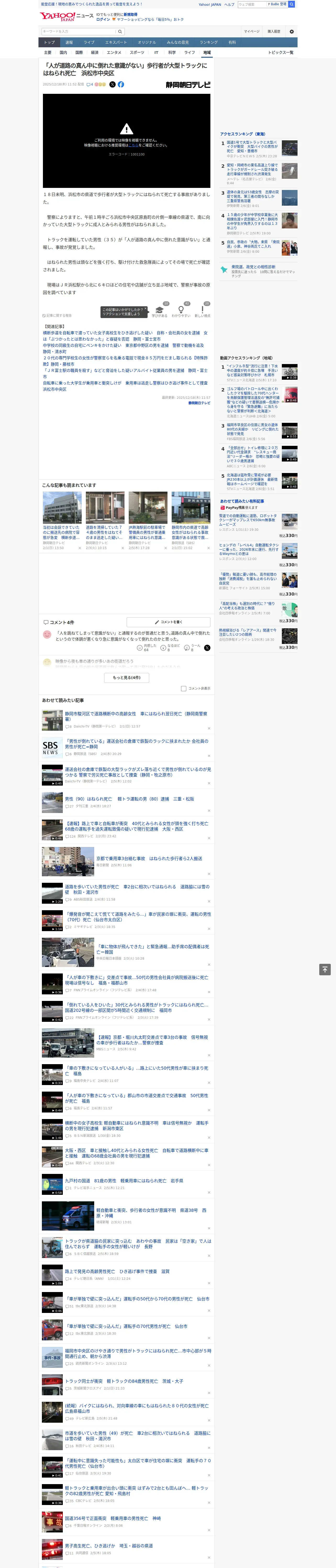Image resolution: width=336 pixels, height=1568 pixels.
Task: Open the エキスパート tab
Action: (116, 43)
